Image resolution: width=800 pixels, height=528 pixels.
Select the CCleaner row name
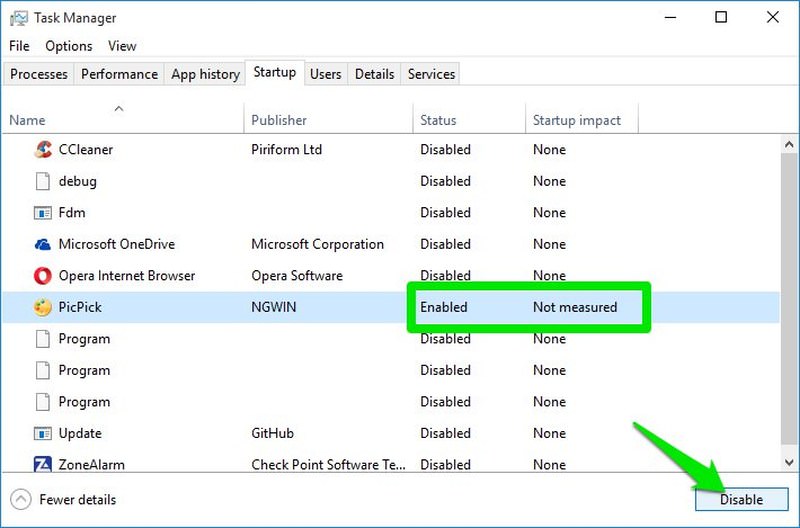pyautogui.click(x=86, y=149)
